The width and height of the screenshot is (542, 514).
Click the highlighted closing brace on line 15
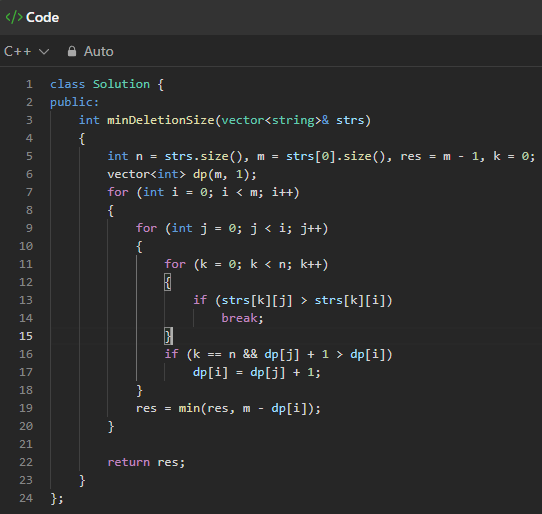(168, 336)
